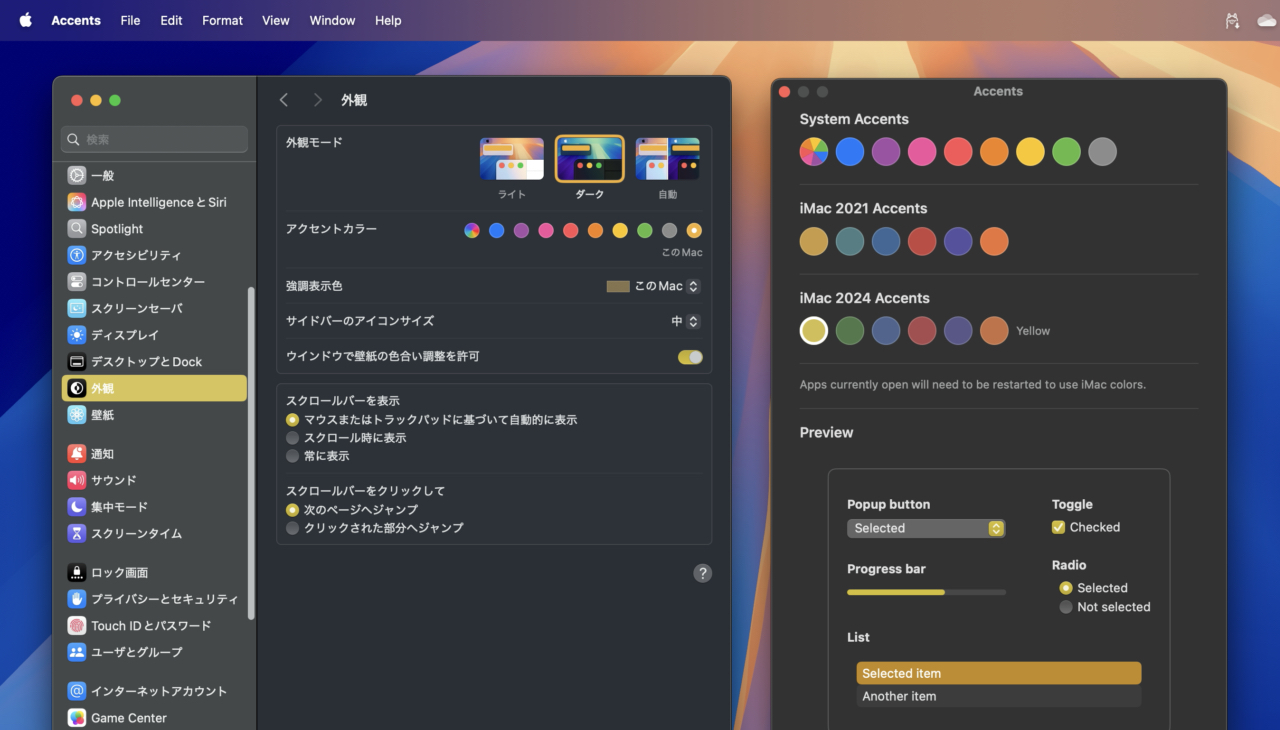Screen dimensions: 1280x730
Task: Select 'Another item' in Preview list
Action: (999, 696)
